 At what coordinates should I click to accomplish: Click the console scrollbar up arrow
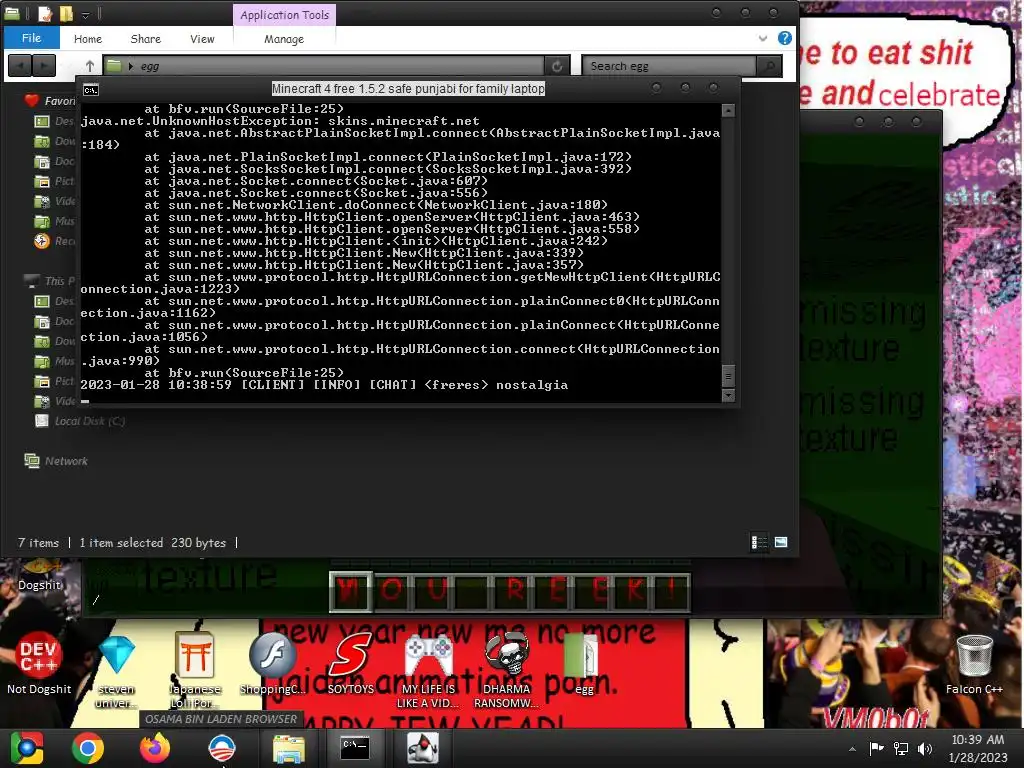click(728, 110)
